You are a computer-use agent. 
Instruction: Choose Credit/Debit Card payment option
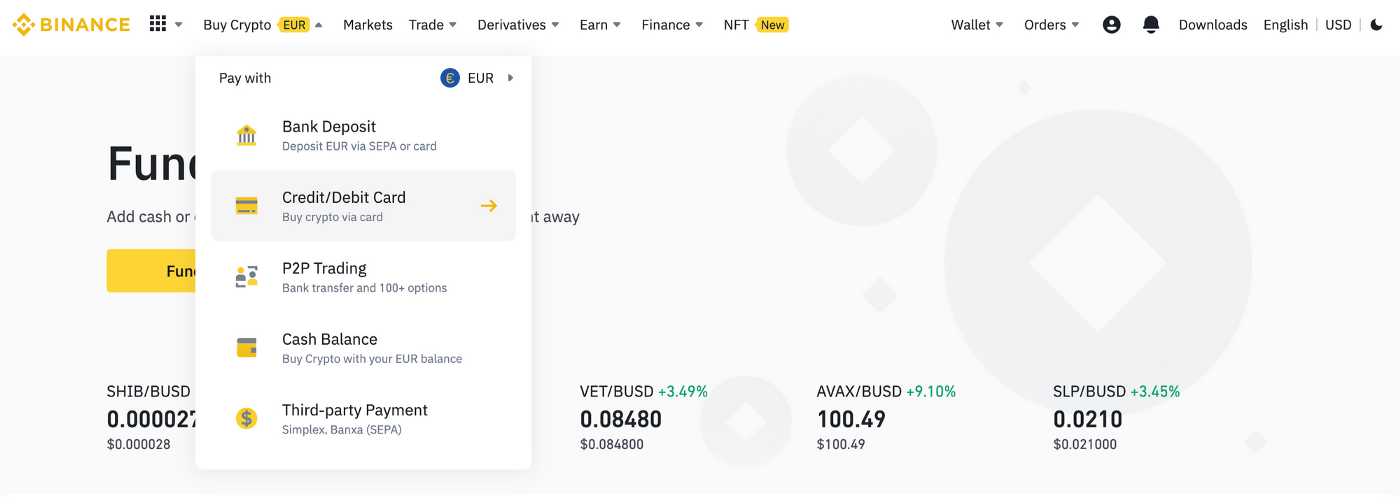(363, 205)
